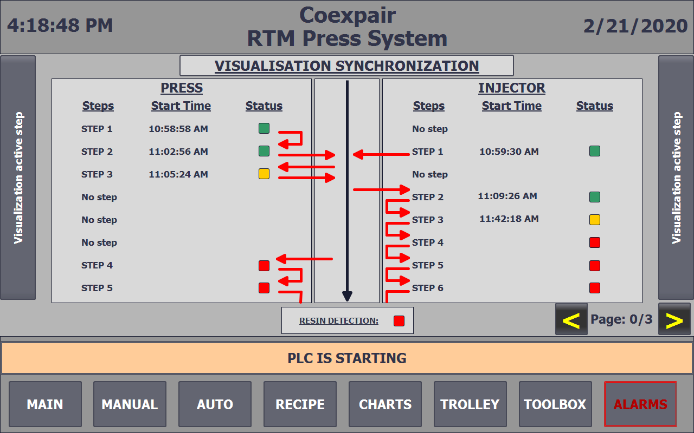694x433 pixels.
Task: Open the left Visualization active step panel
Action: (18, 178)
